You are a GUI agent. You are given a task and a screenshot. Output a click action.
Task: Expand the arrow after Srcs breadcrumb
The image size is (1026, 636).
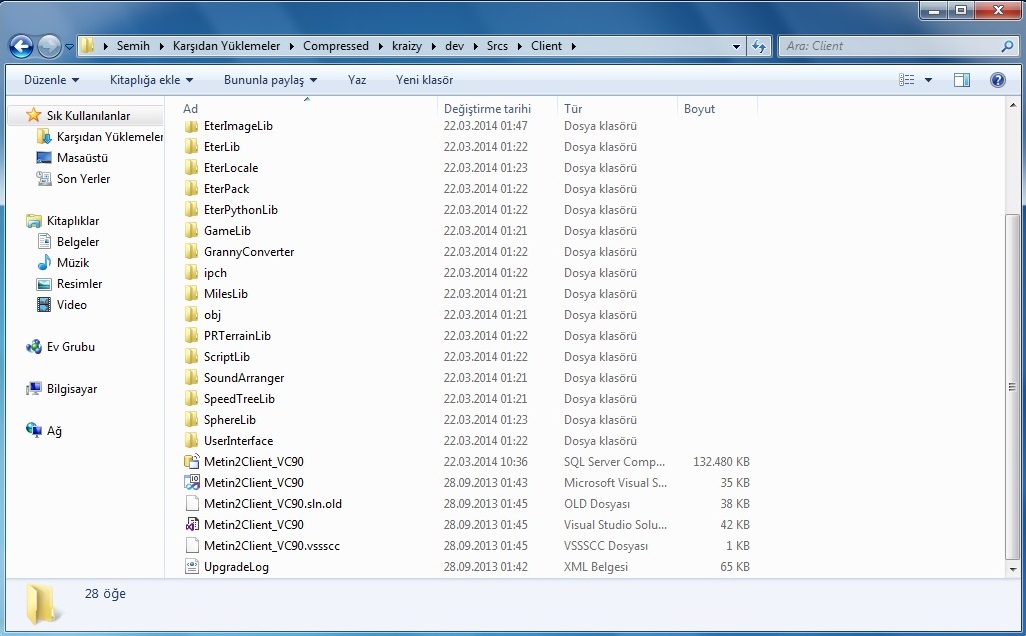[520, 46]
